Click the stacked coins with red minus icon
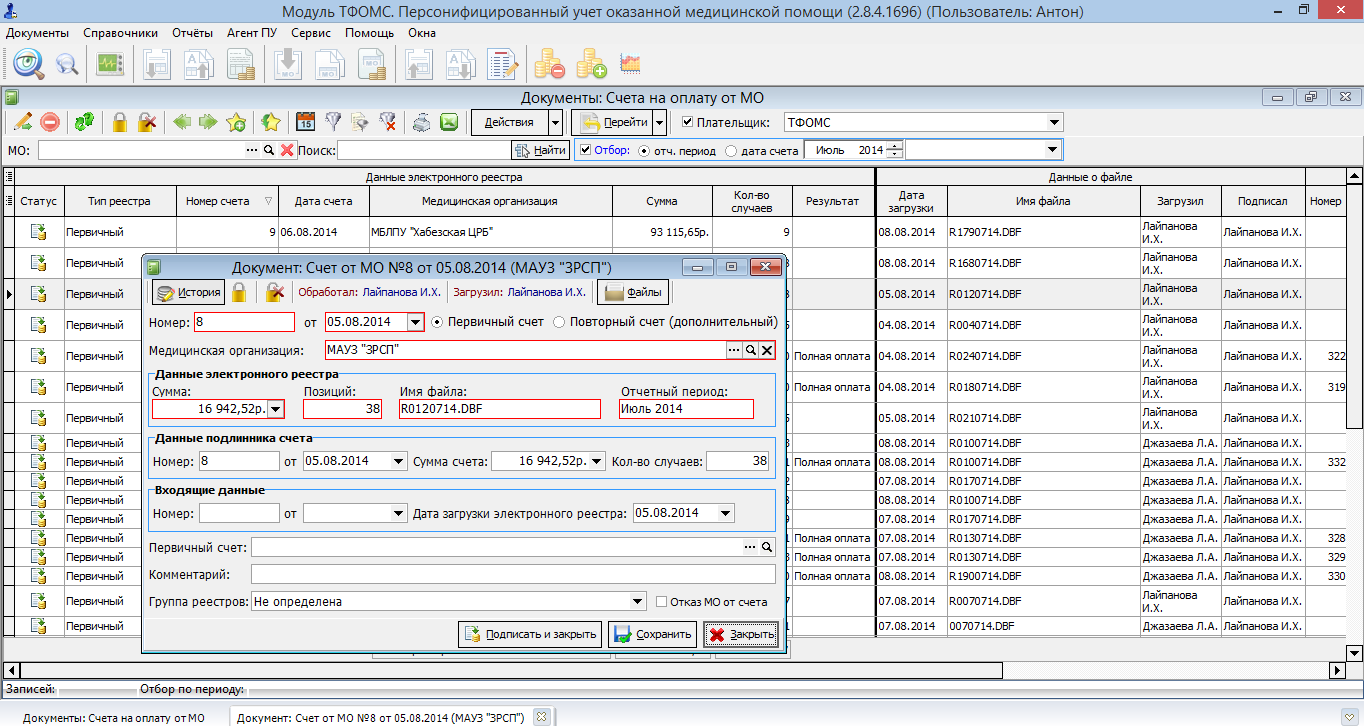Viewport: 1364px width, 726px height. 549,64
